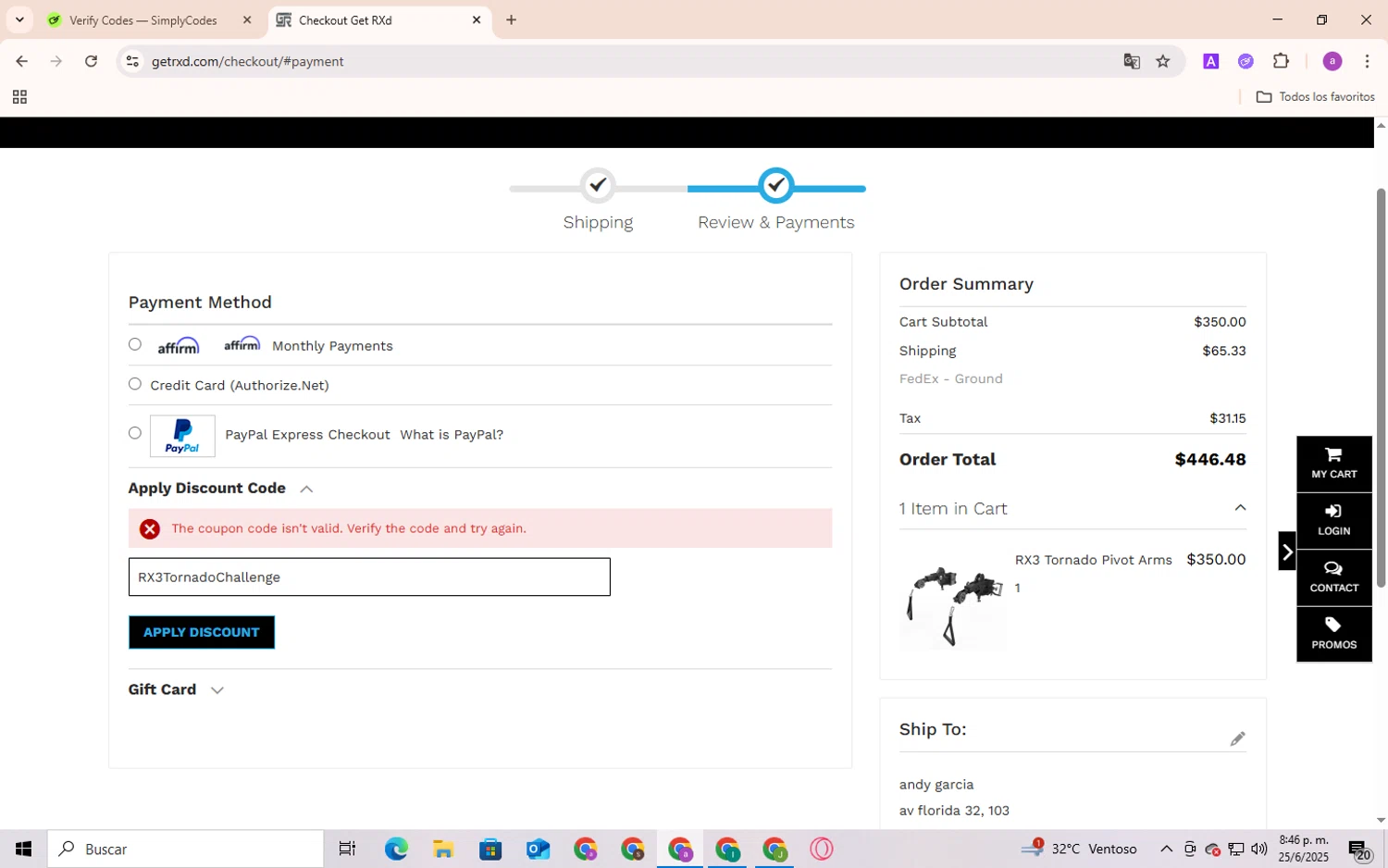Open the RX3 Tornado Pivot Arms product link
The width and height of the screenshot is (1388, 868).
tap(1093, 560)
